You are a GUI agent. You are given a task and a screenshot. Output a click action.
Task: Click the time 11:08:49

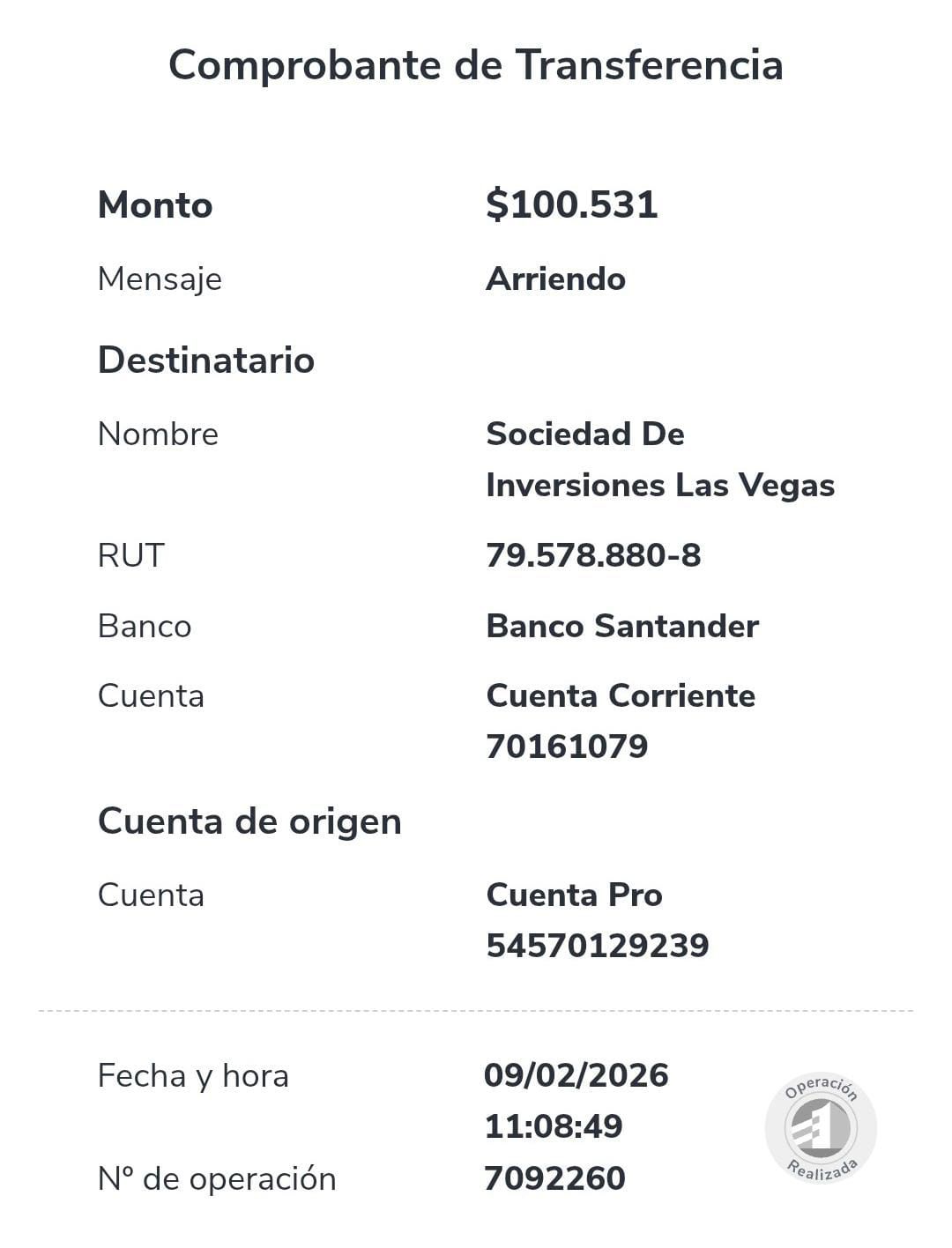[x=554, y=1126]
